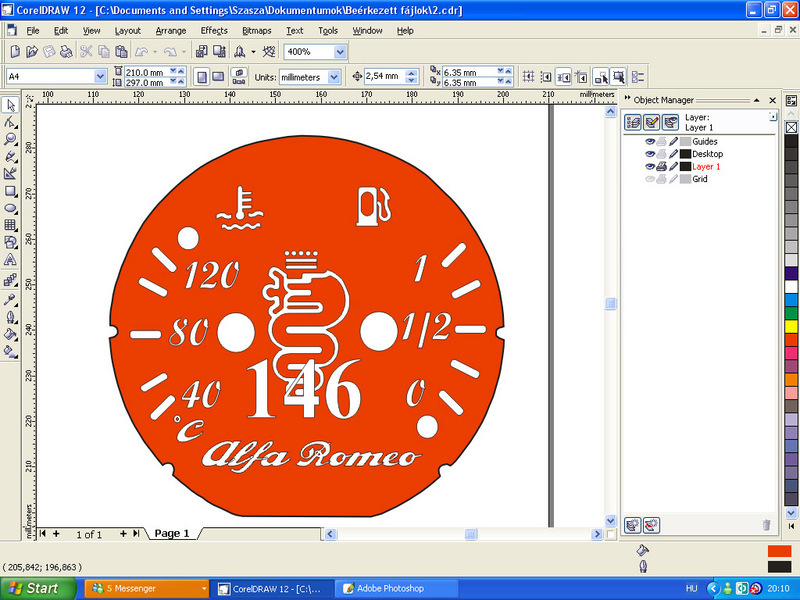Choose the Ellipse tool

(x=10, y=208)
